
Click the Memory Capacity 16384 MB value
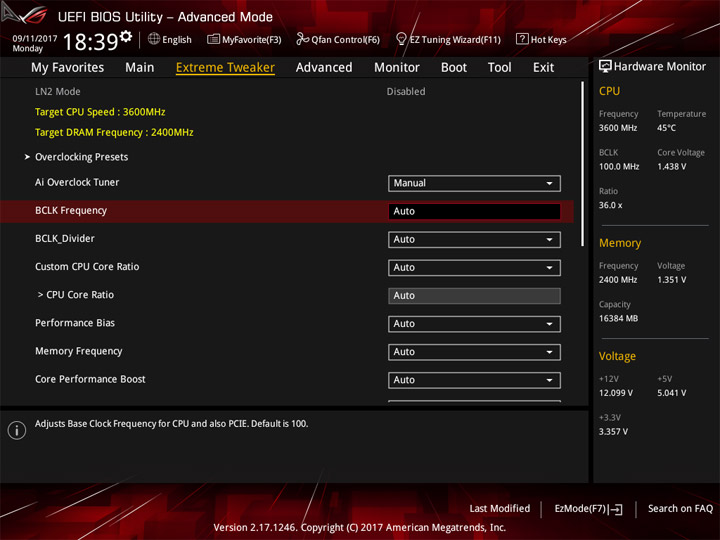coord(619,319)
